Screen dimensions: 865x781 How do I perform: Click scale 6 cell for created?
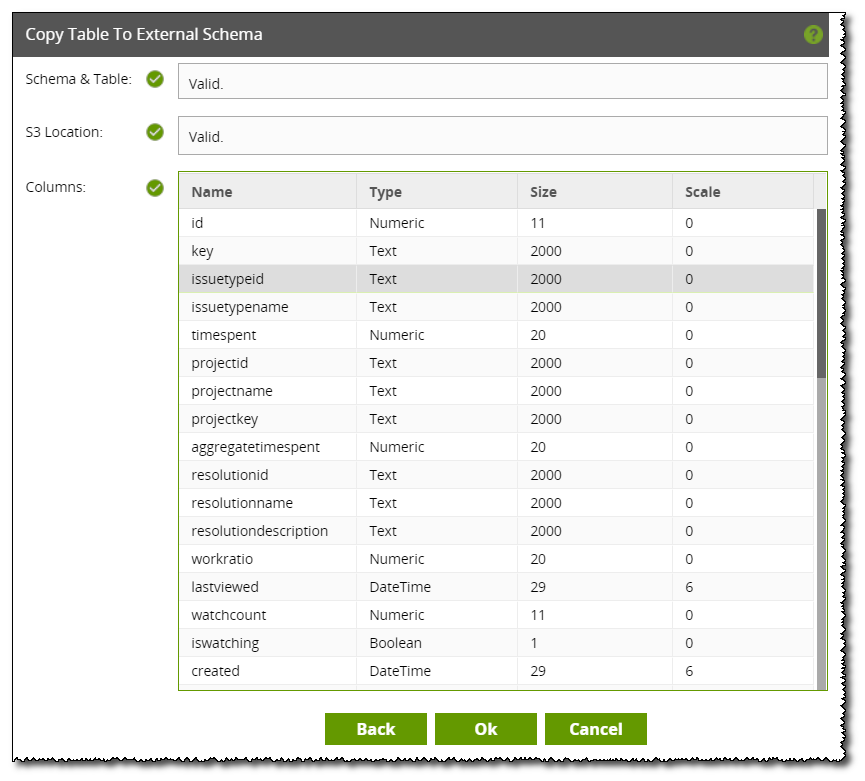point(743,671)
